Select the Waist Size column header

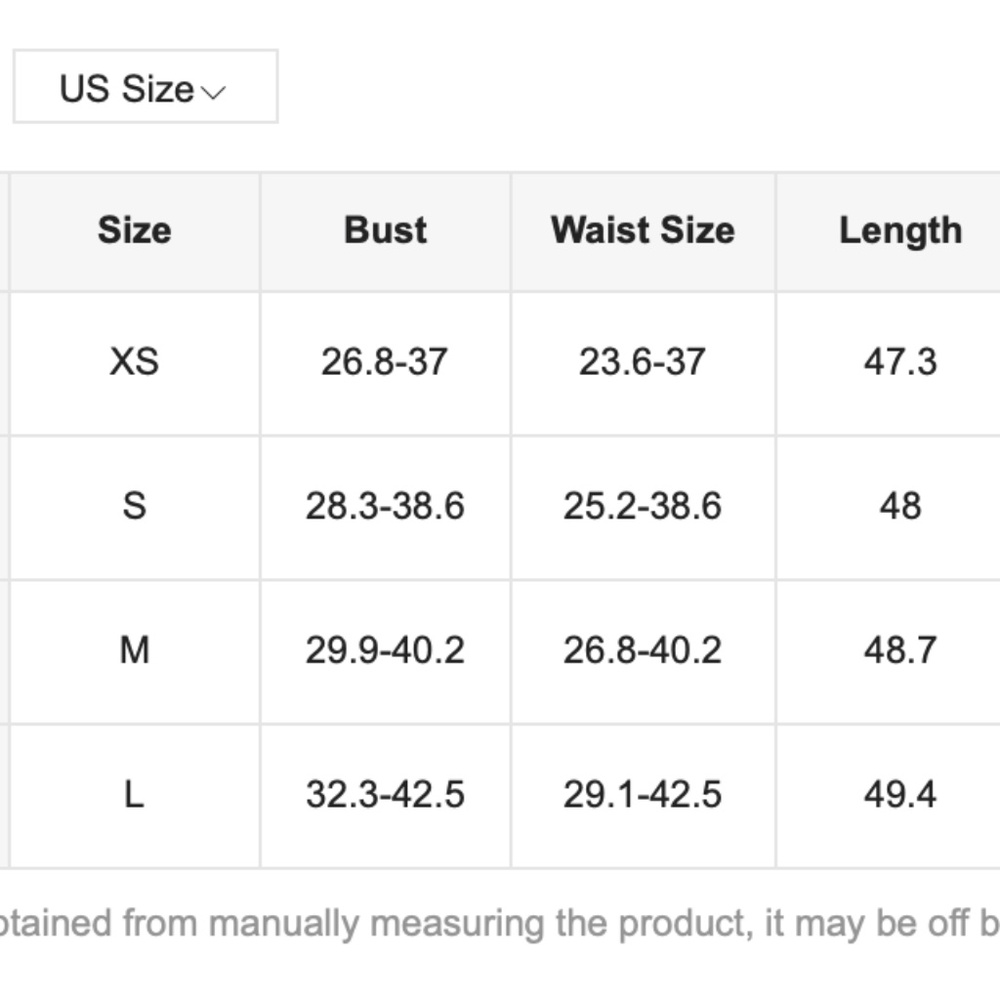pyautogui.click(x=643, y=230)
